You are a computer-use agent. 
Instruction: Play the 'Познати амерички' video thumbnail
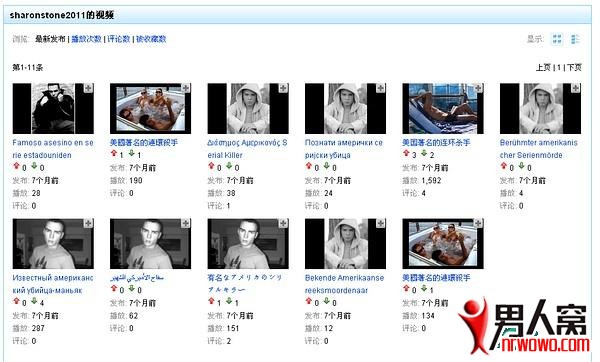coord(345,109)
